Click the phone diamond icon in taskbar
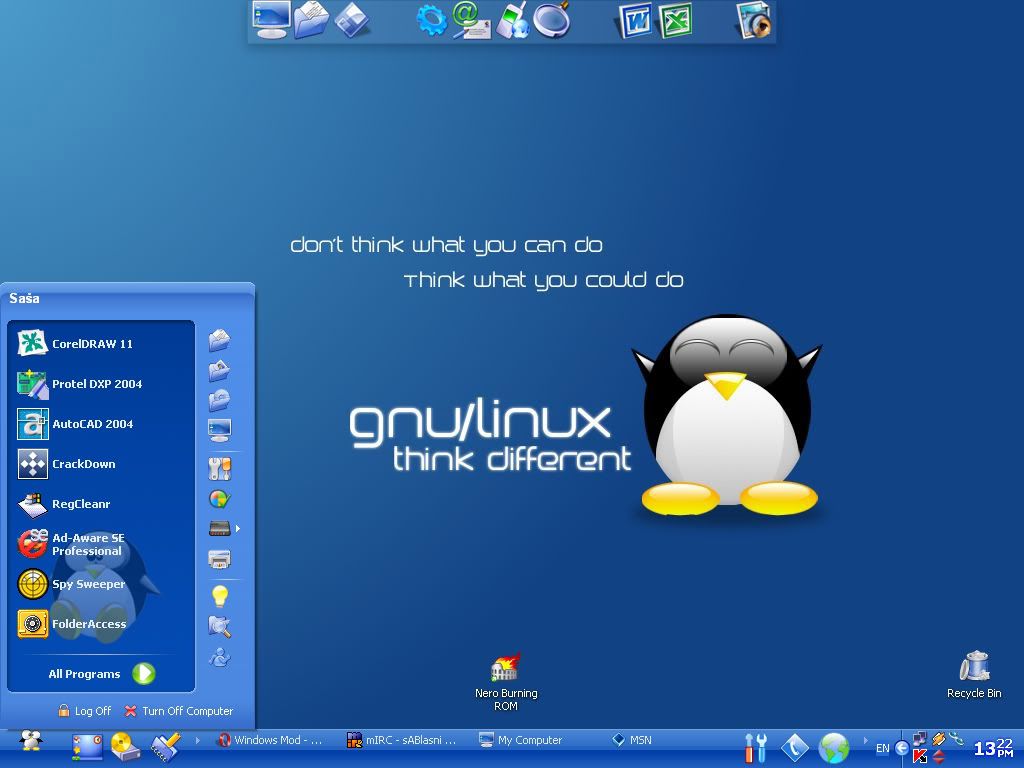 794,747
